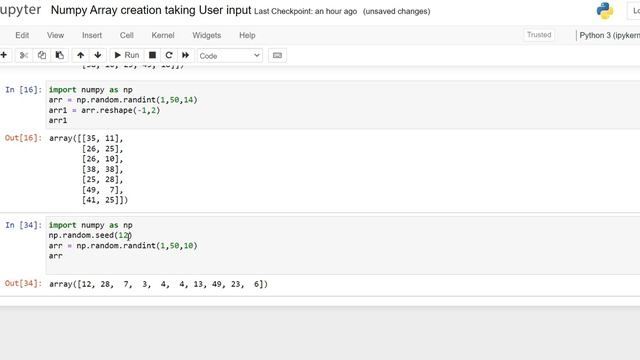Insert a new cell with the plus icon
640x360 pixels.
coord(4,55)
